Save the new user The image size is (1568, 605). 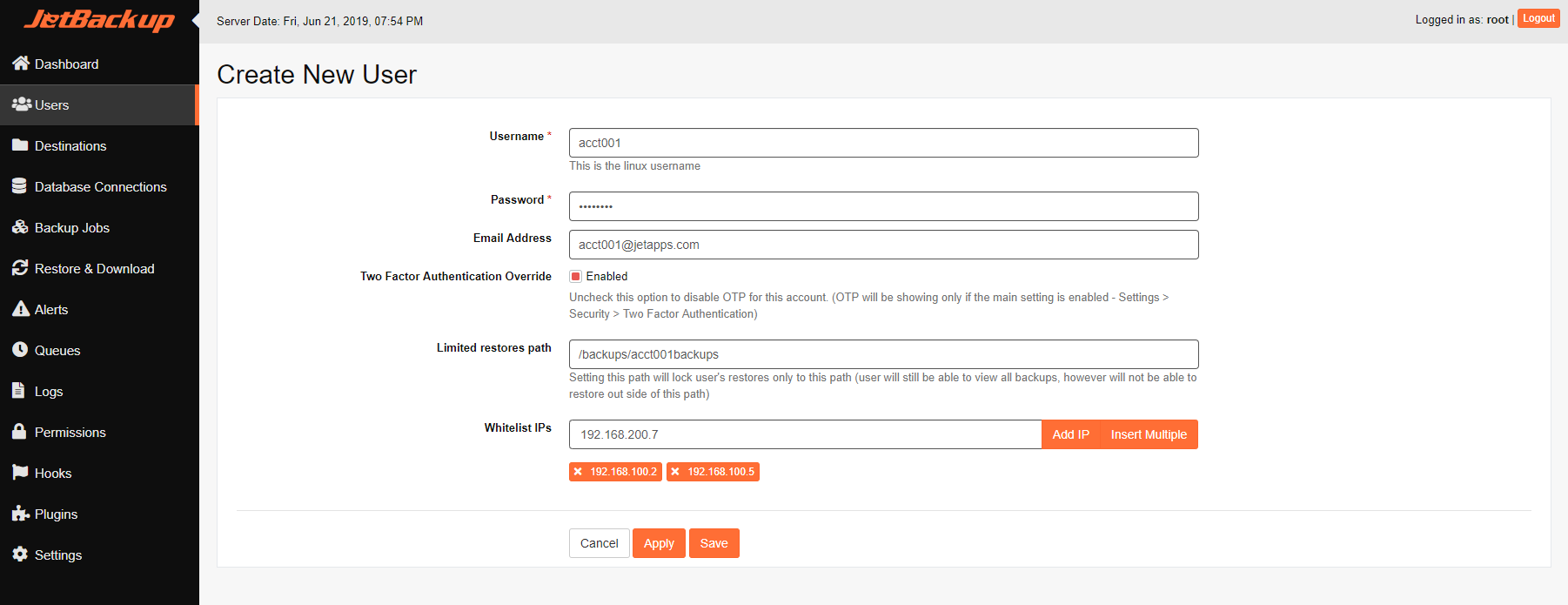714,543
